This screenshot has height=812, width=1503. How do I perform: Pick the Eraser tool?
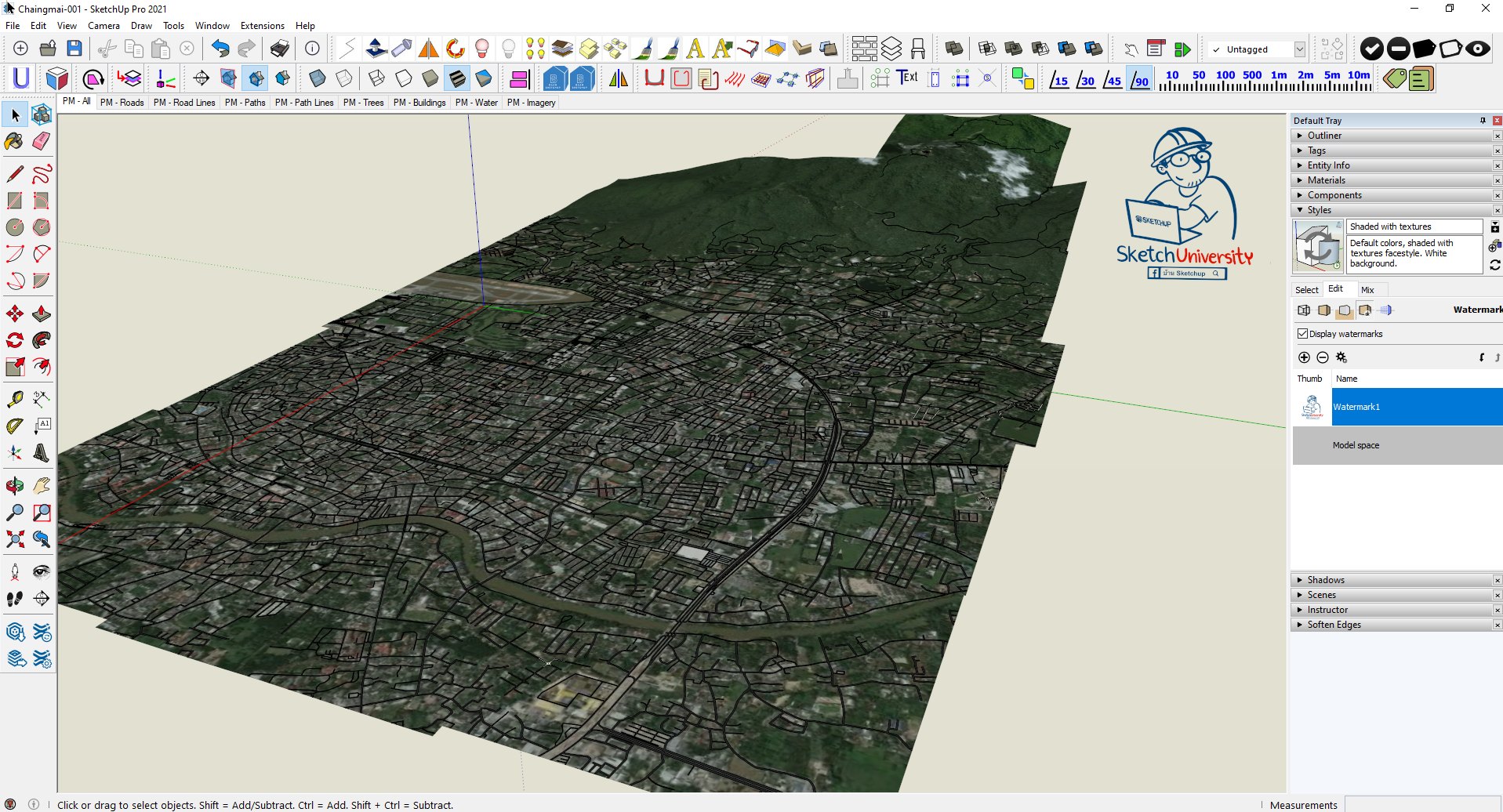42,141
